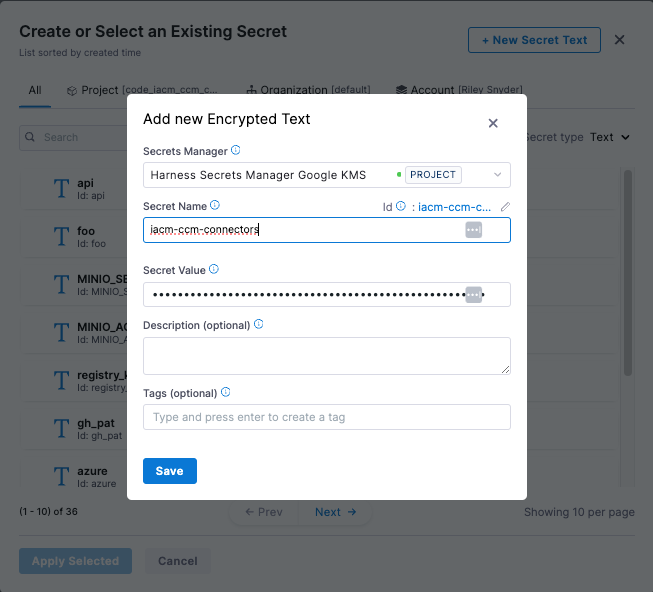Click password manager icon in Secret Name field
653x592 pixels.
point(473,230)
